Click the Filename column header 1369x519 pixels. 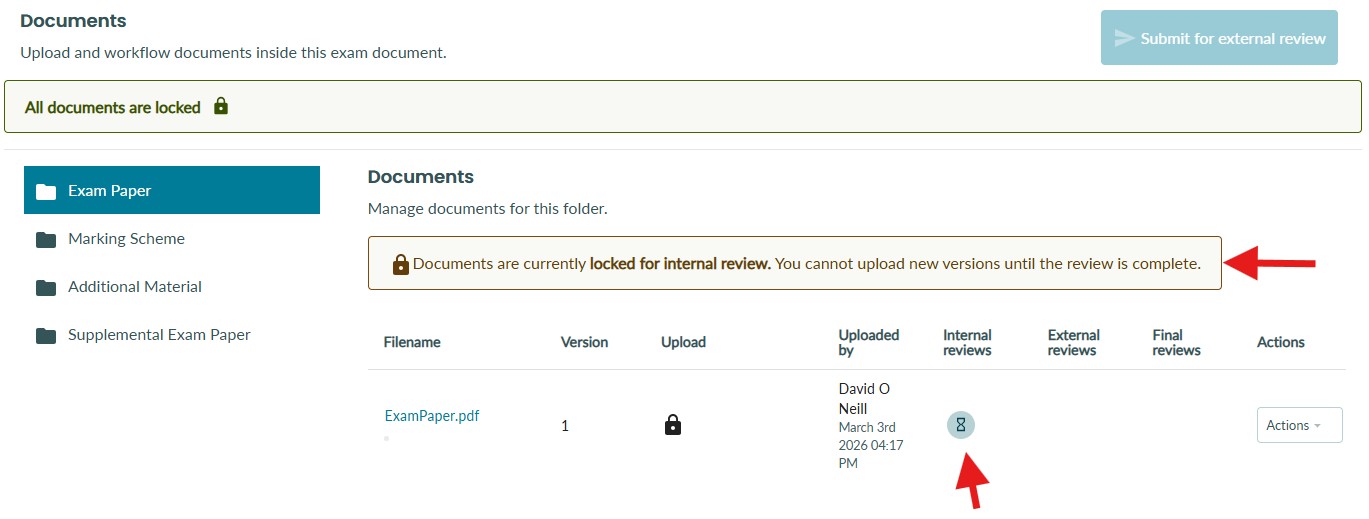pyautogui.click(x=412, y=342)
